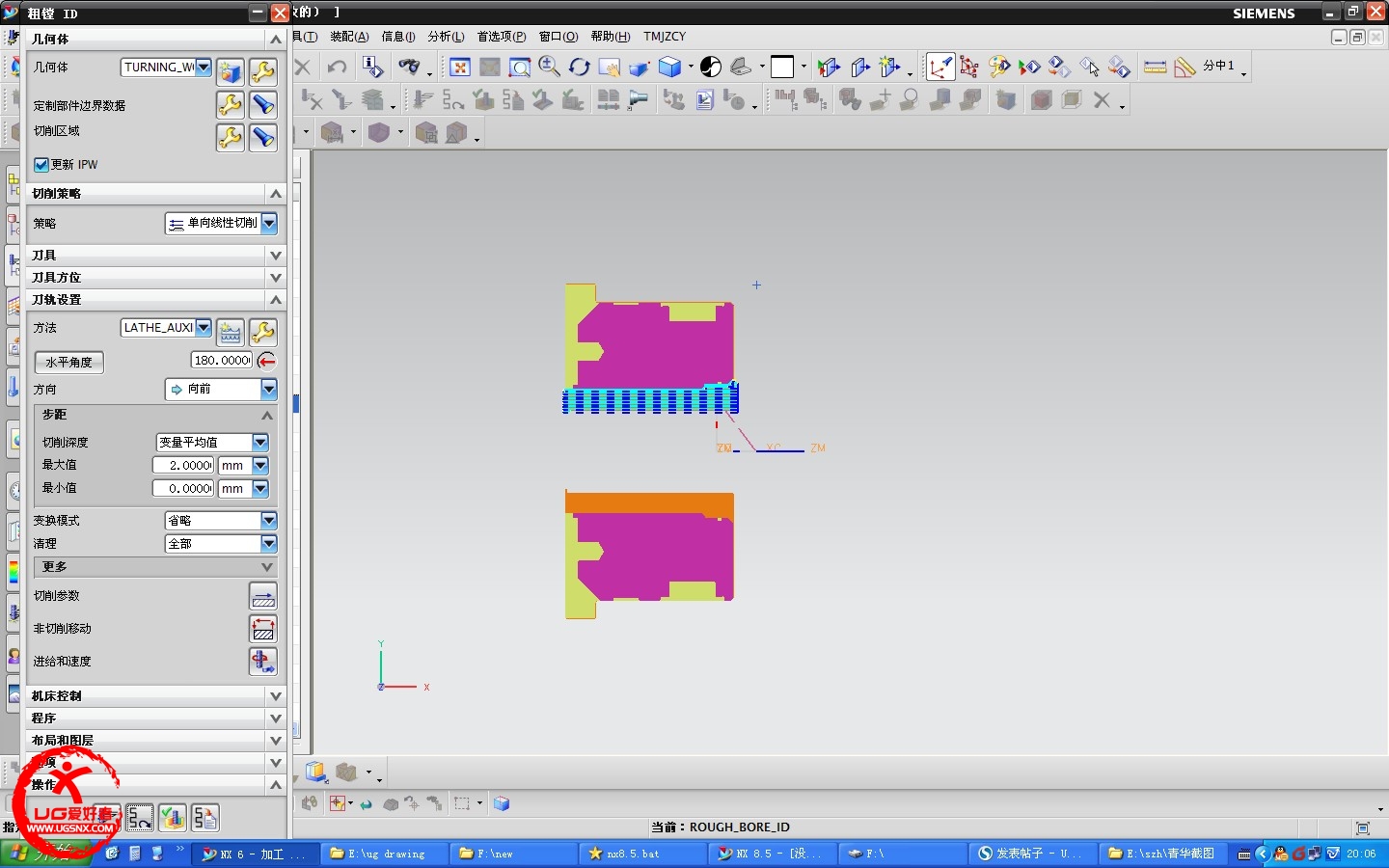Edit 定制部件边界数据 with wrench icon
This screenshot has width=1389, height=868.
pyautogui.click(x=231, y=104)
